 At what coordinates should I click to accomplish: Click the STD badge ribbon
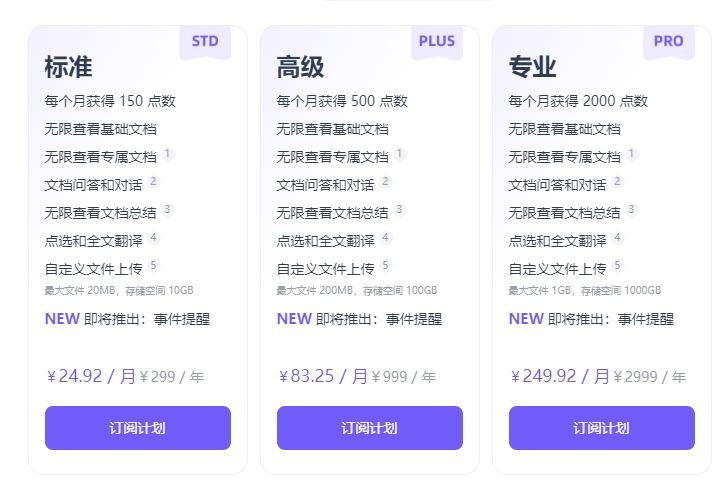coord(205,42)
